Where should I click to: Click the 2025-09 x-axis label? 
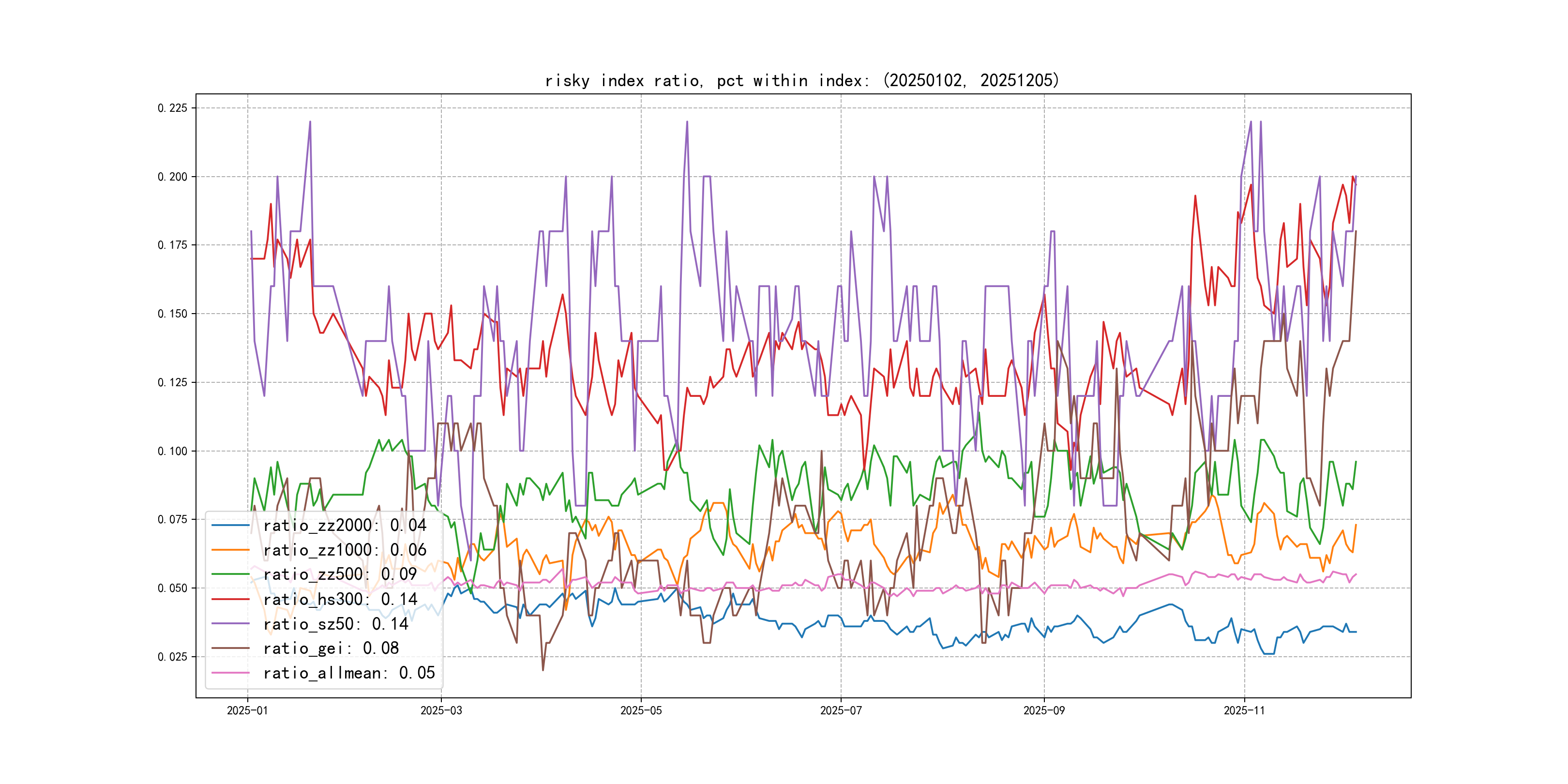1044,711
